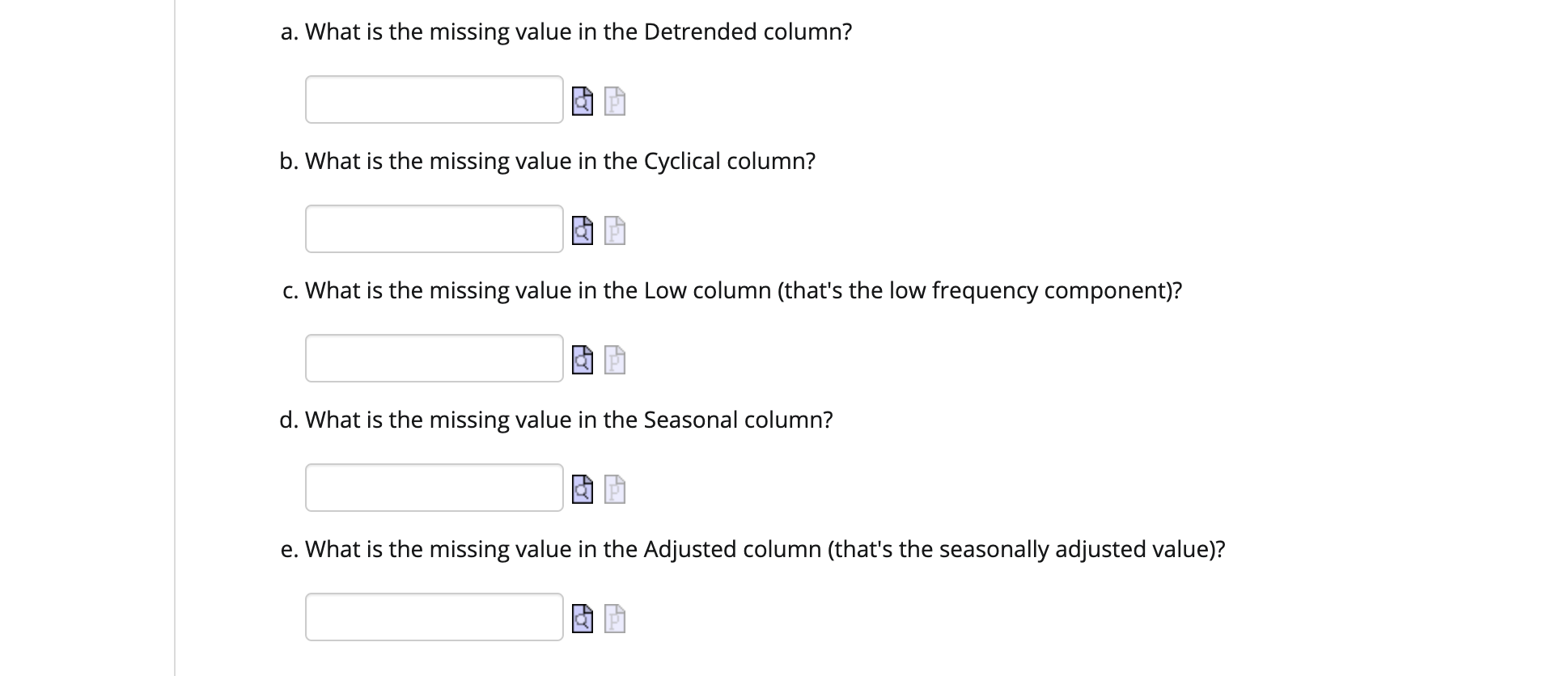
Task: Open past answers for the Detrended question
Action: click(x=613, y=100)
